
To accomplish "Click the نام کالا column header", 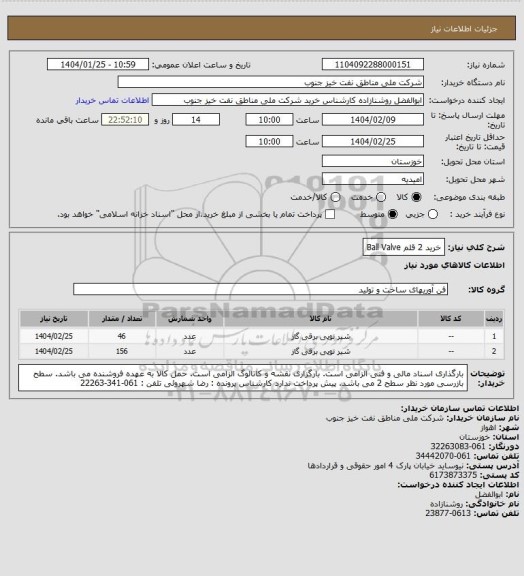I will pos(320,318).
